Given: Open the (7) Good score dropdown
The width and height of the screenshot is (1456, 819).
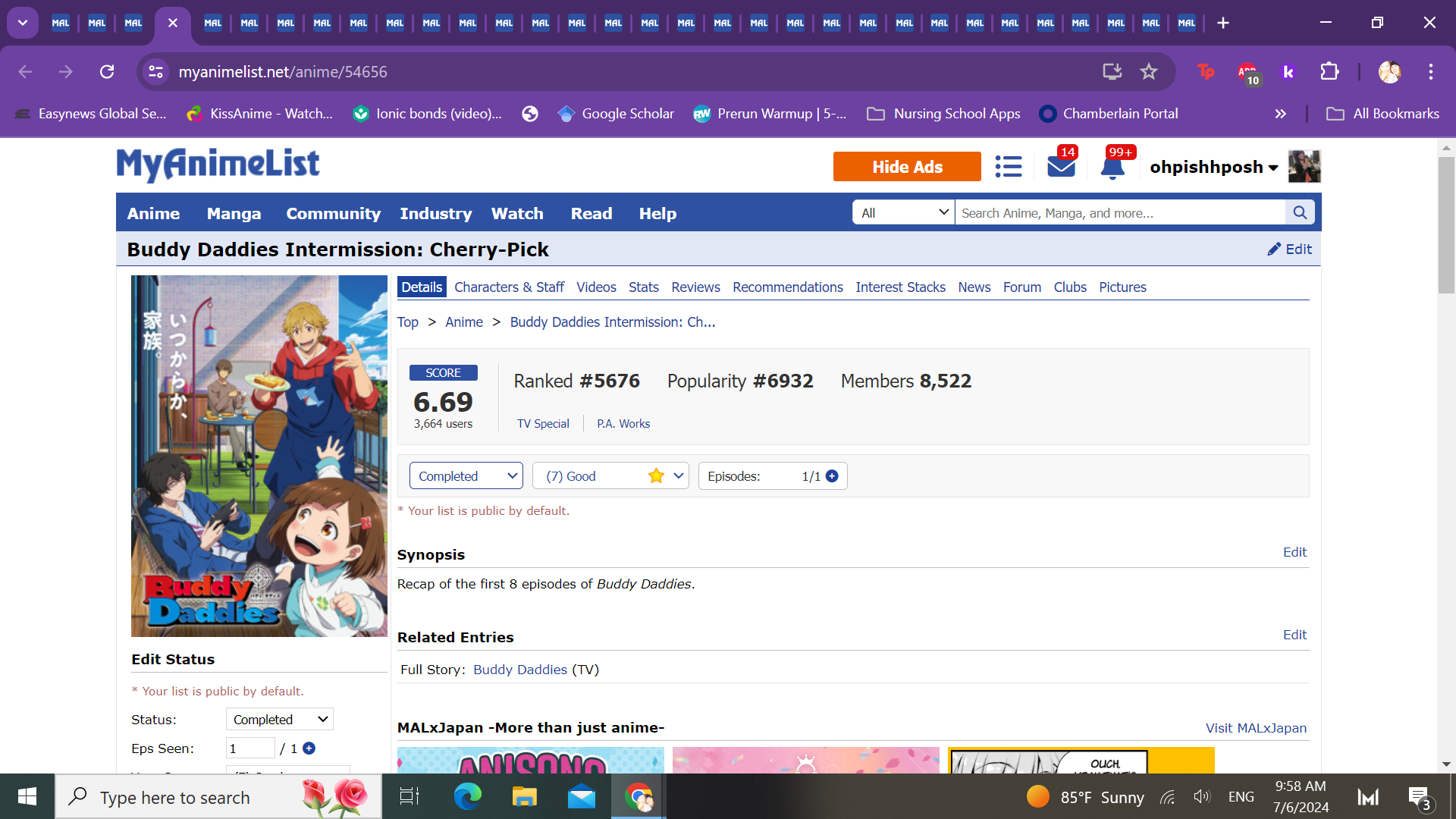Looking at the screenshot, I should [x=610, y=476].
